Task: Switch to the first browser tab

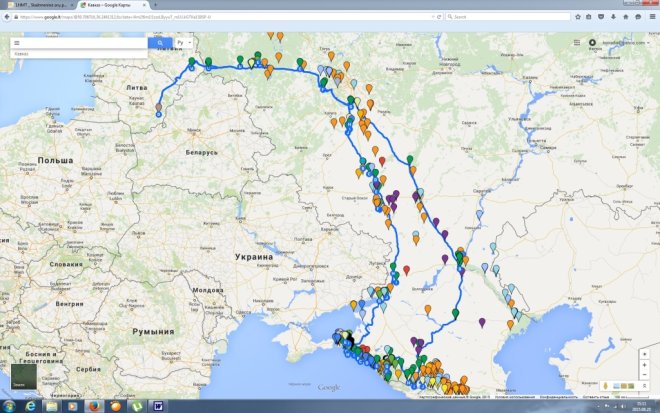Action: [40, 5]
